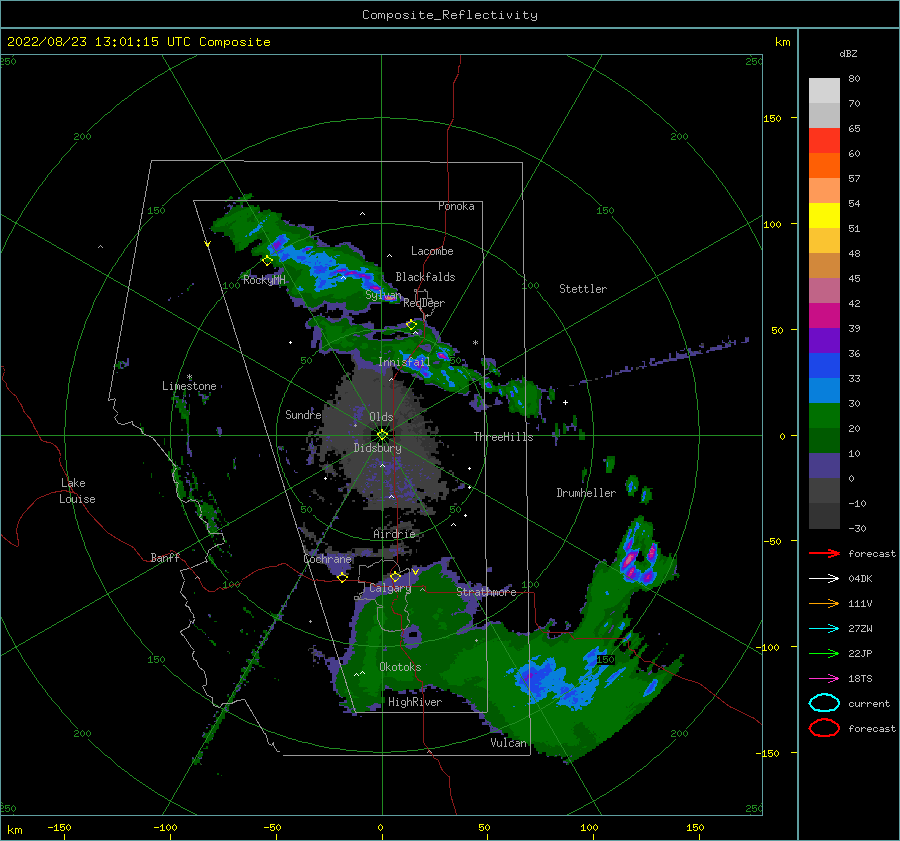Select the cyan current ellipse icon

[824, 703]
